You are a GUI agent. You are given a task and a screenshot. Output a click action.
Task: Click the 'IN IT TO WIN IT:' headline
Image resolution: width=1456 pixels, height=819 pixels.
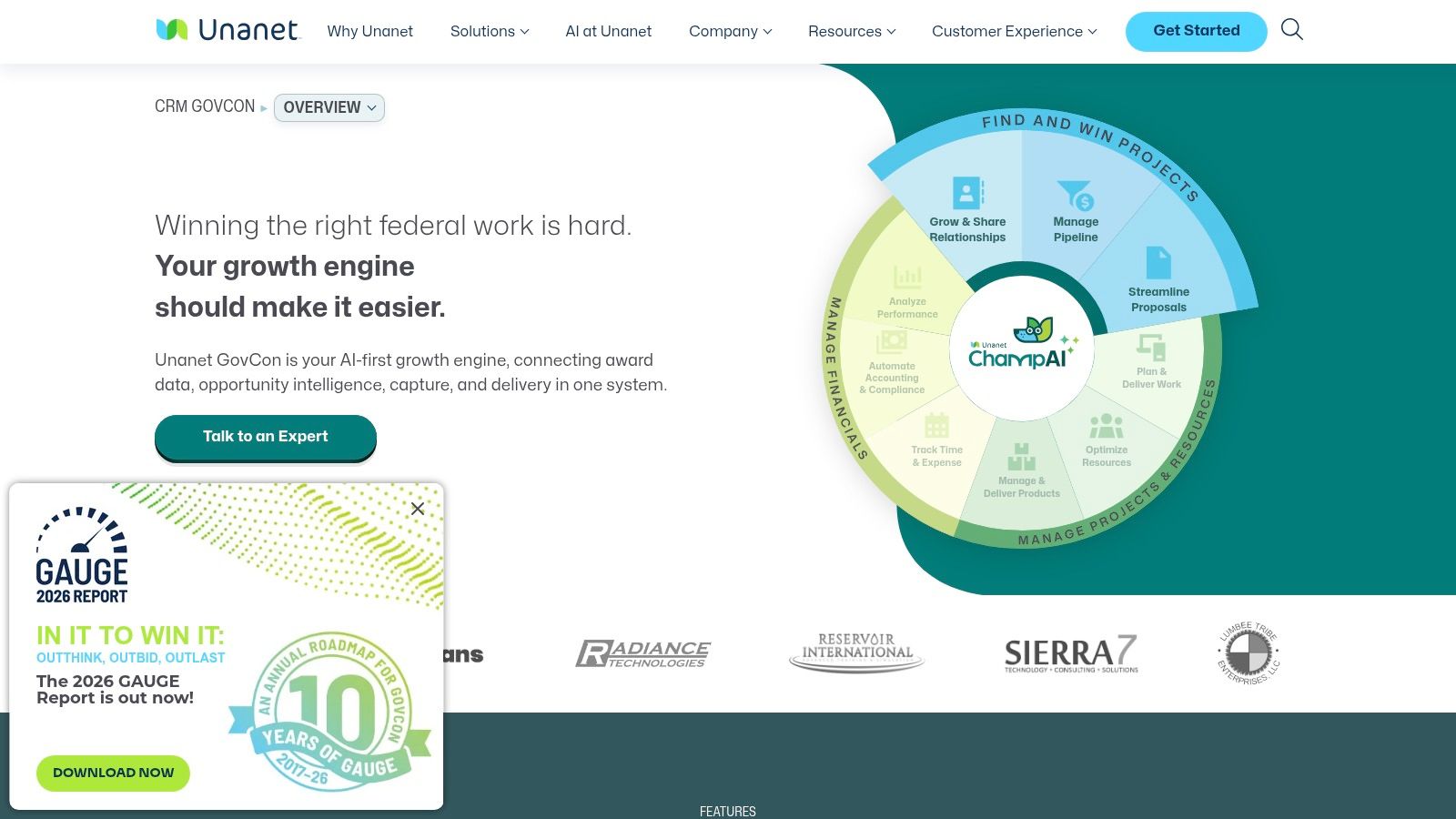[130, 635]
